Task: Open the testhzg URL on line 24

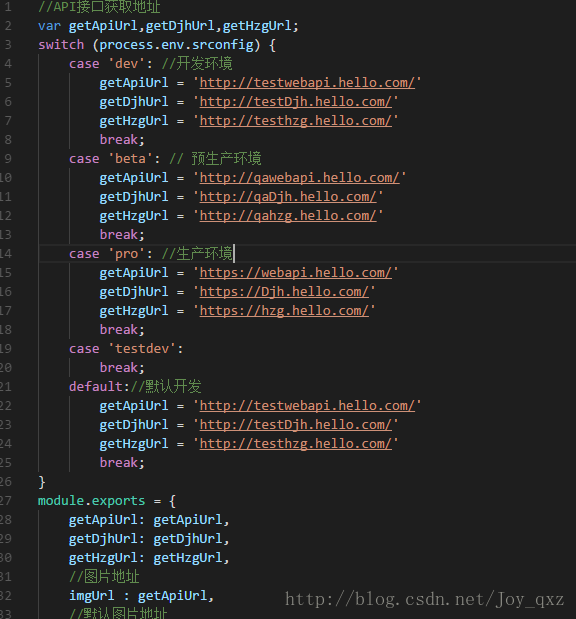Action: pyautogui.click(x=296, y=444)
